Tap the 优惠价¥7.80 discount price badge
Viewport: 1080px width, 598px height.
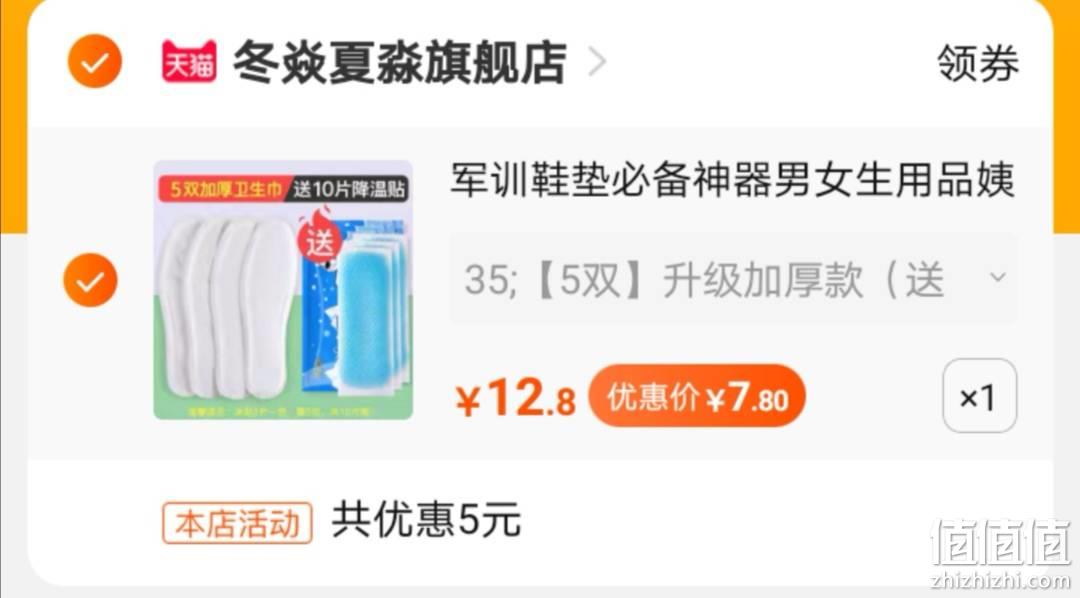click(697, 396)
